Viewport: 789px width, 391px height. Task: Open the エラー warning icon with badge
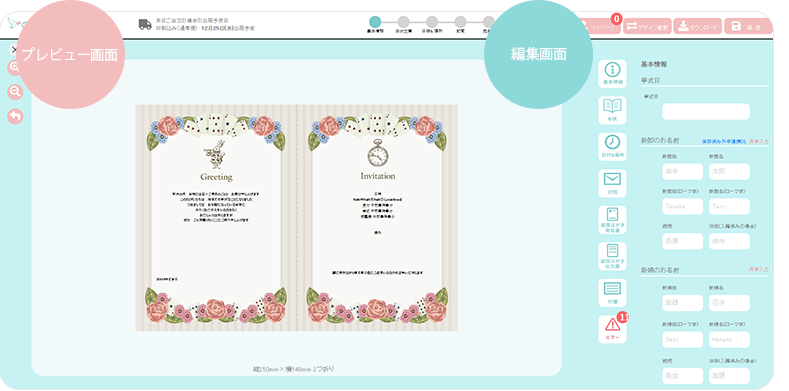pyautogui.click(x=612, y=329)
